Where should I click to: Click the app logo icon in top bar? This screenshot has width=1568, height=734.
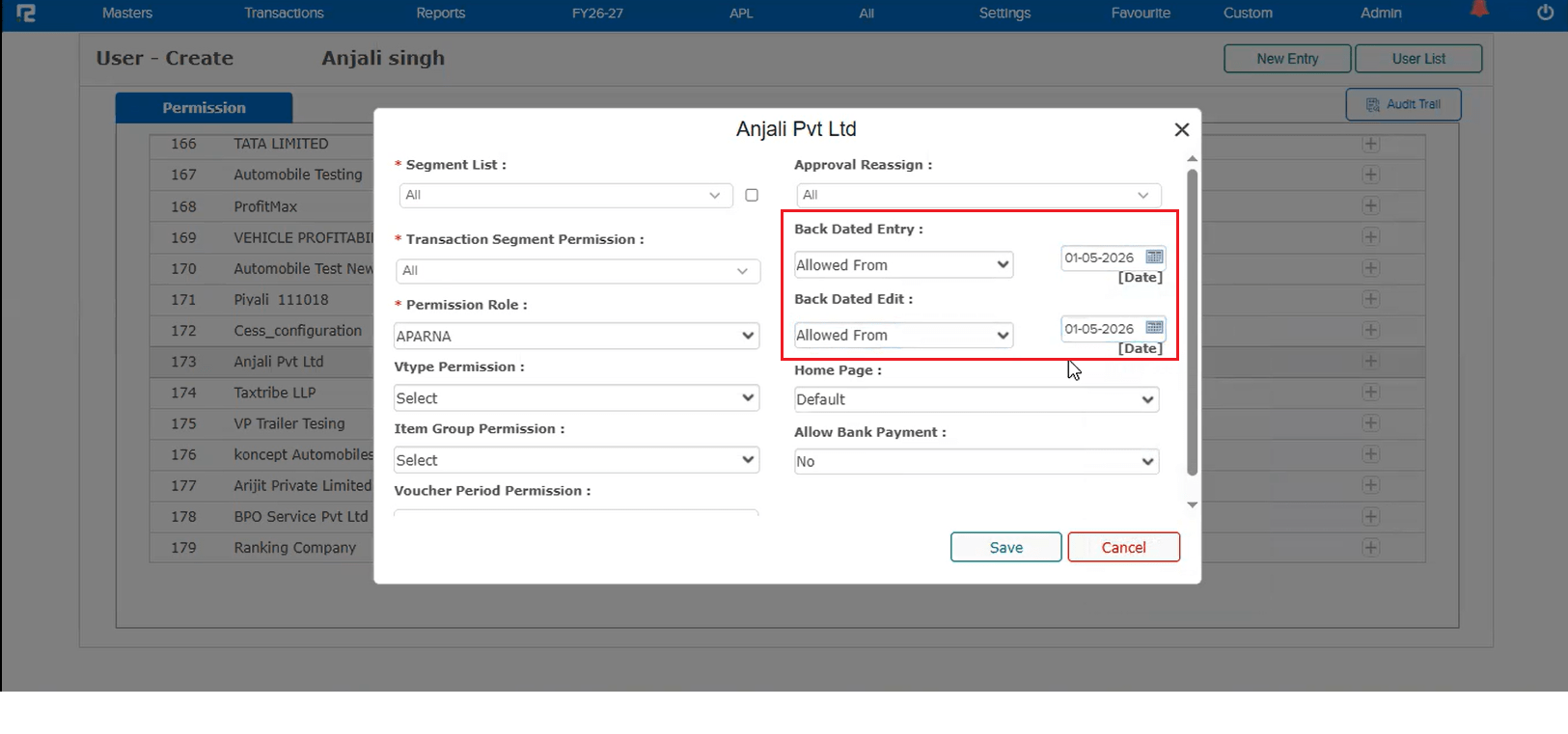click(26, 13)
